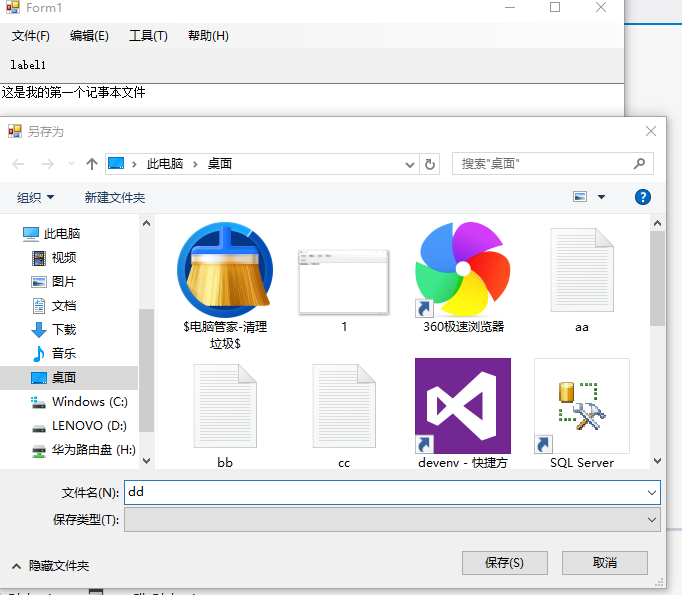Viewport: 682px width, 595px height.
Task: Open the 工具(T) menu in Form1
Action: pos(148,36)
